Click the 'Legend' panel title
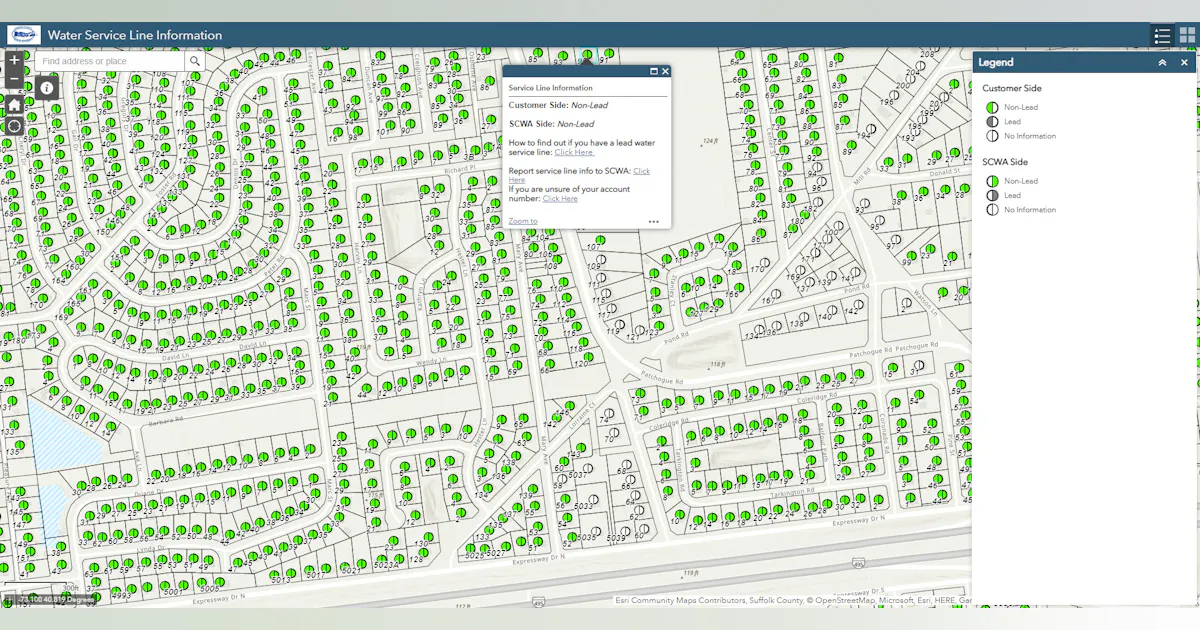The width and height of the screenshot is (1200, 630). (995, 62)
